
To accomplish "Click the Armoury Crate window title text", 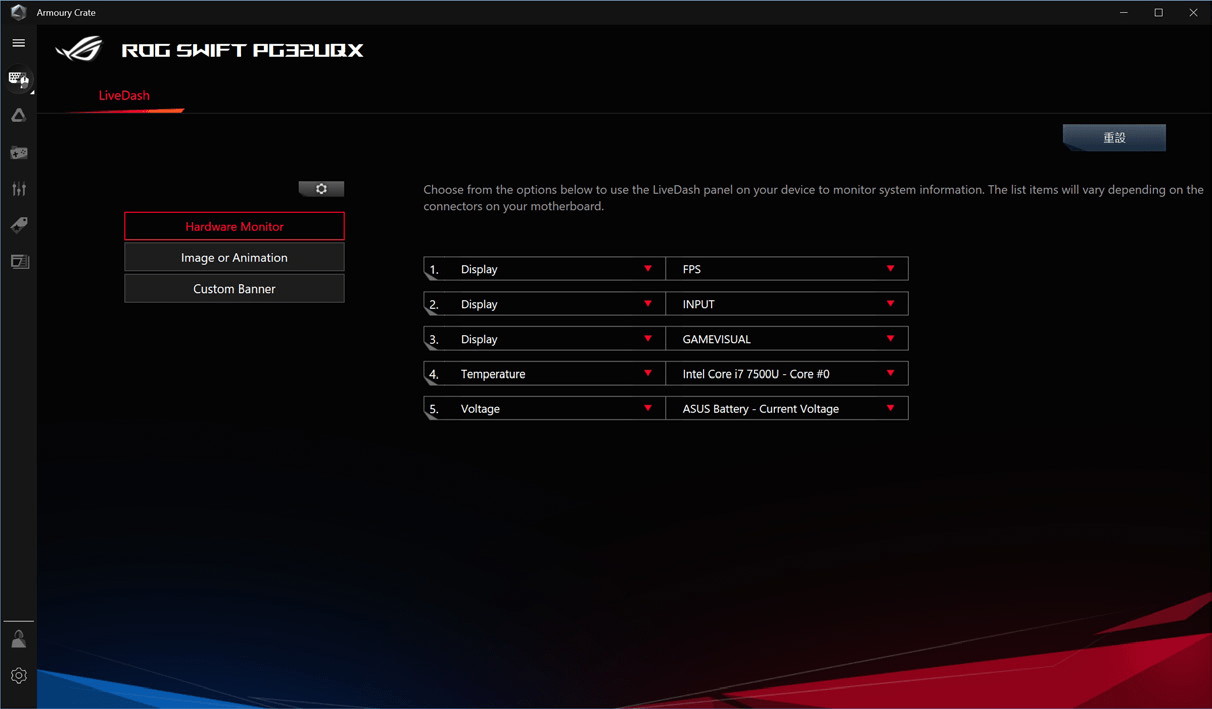I will pyautogui.click(x=66, y=13).
